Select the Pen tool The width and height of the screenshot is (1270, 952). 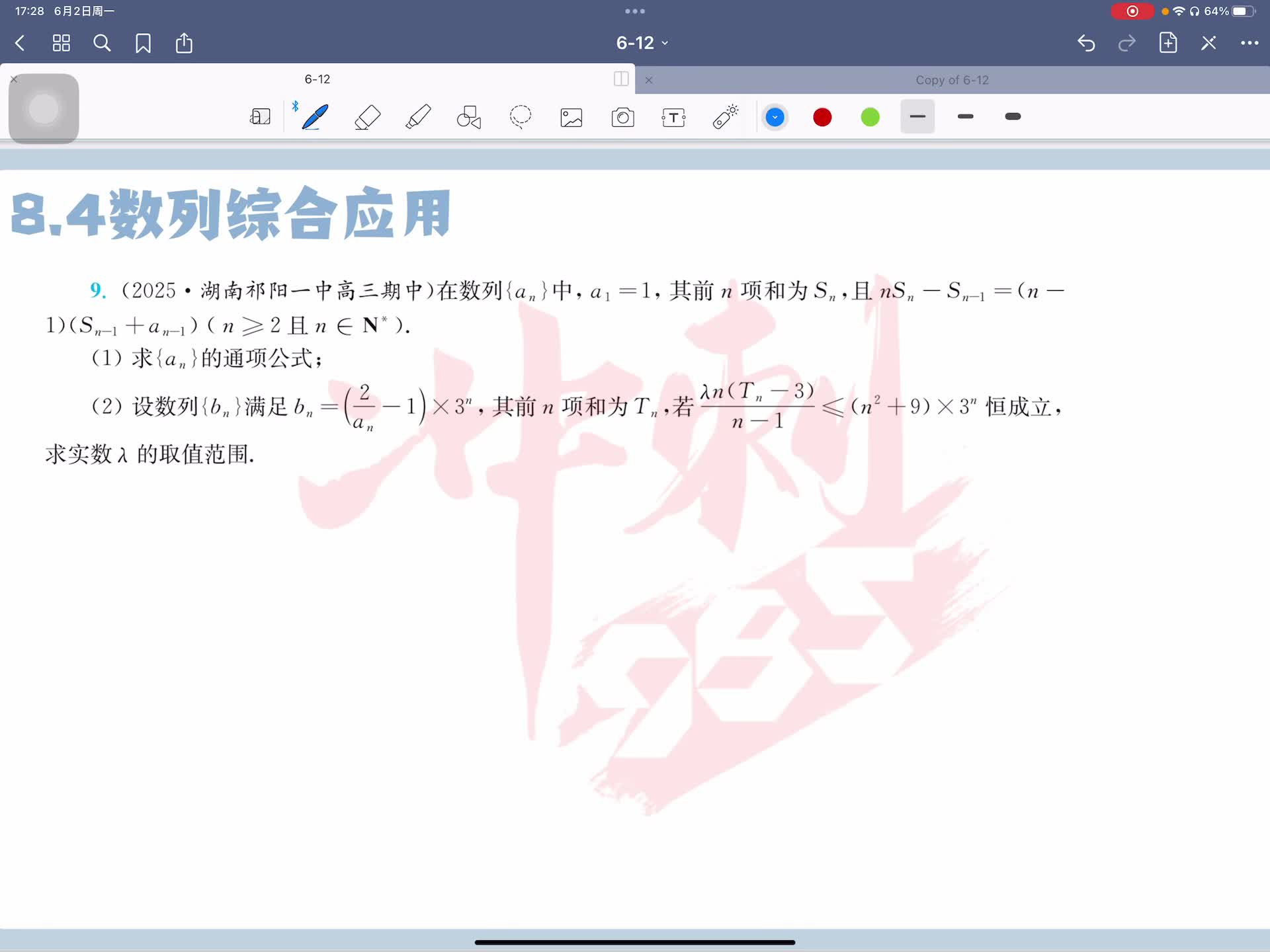(315, 117)
